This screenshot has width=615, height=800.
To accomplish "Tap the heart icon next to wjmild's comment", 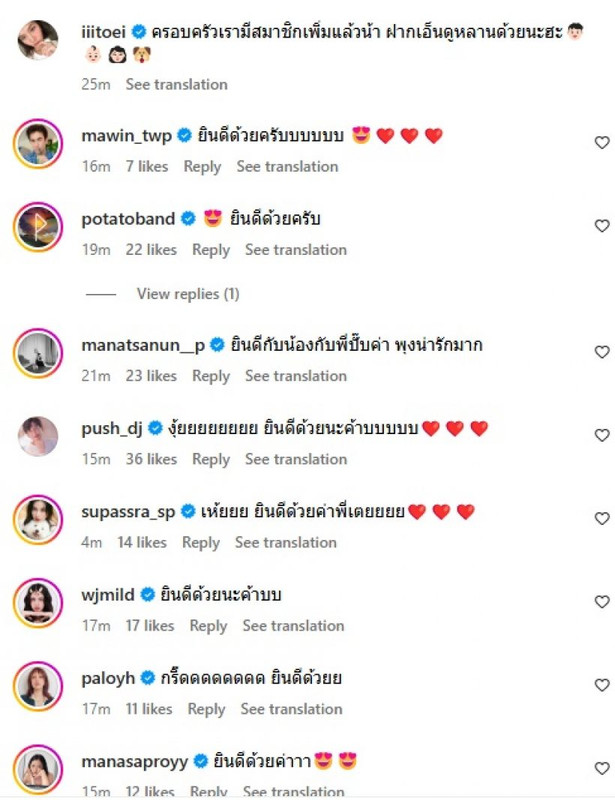I will coord(602,602).
